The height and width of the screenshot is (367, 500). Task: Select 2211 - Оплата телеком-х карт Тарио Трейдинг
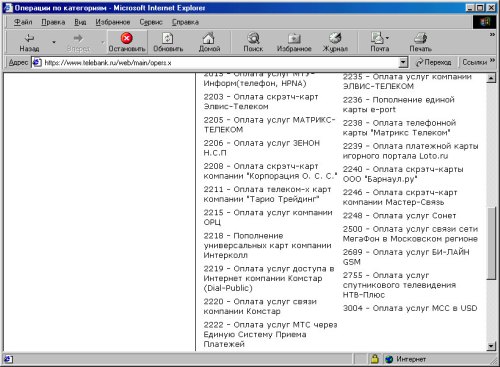coord(267,194)
